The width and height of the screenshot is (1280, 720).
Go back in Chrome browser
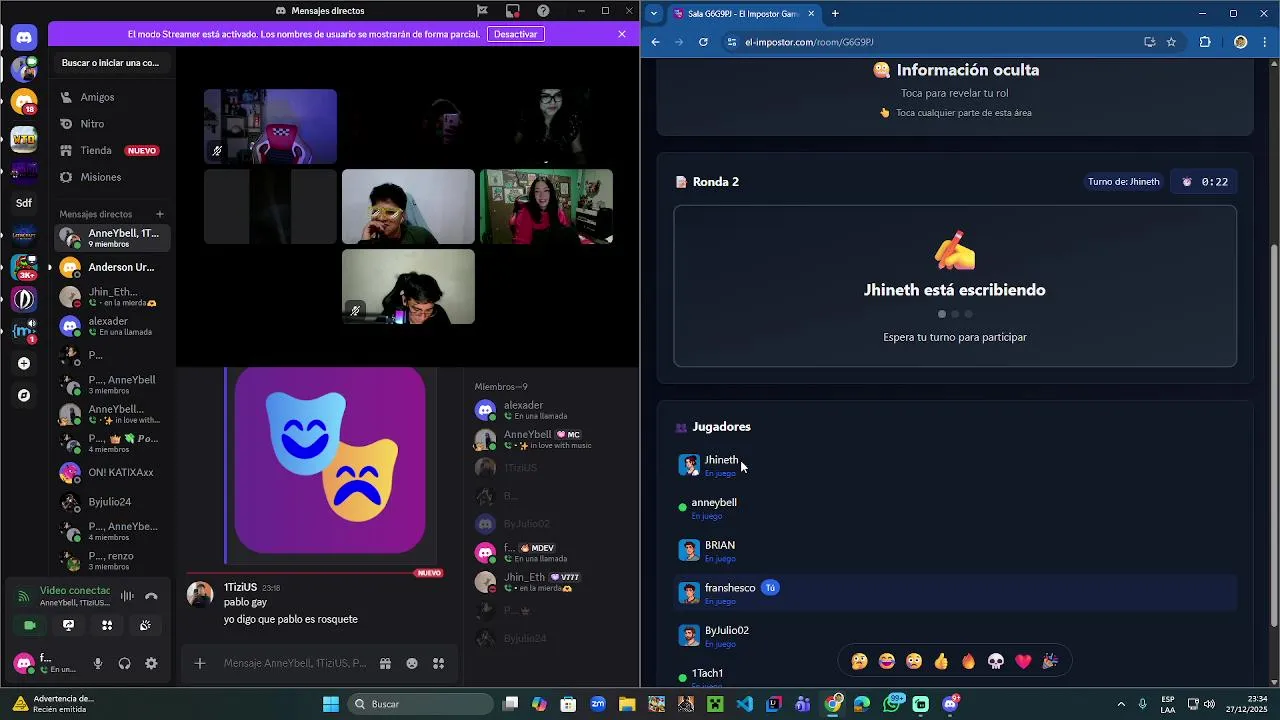coord(655,42)
